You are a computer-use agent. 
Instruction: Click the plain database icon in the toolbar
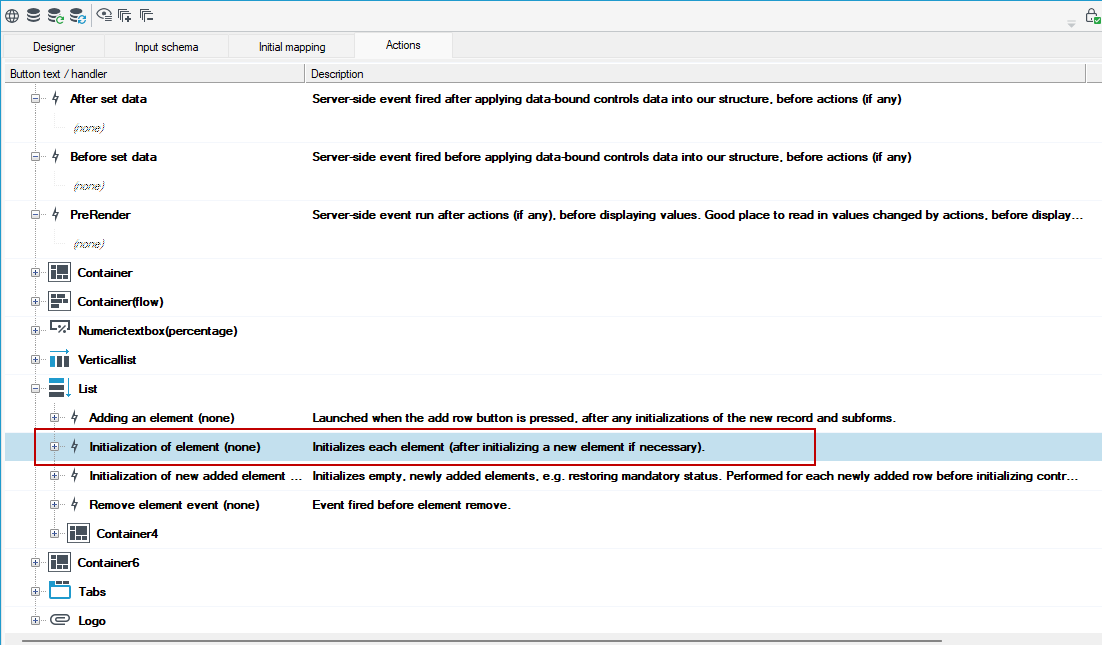coord(33,15)
